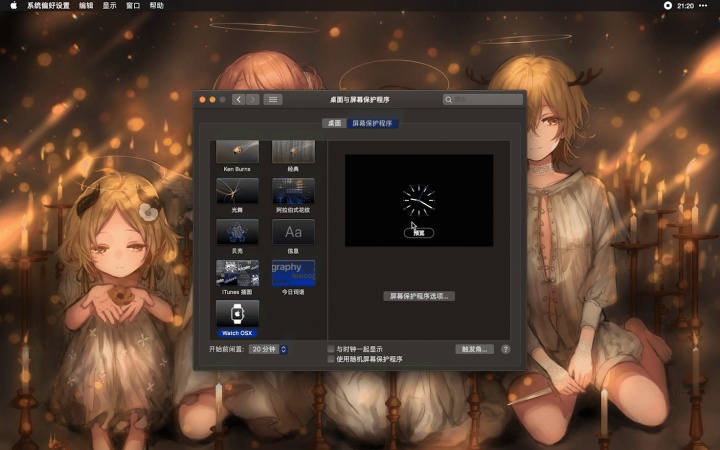Image resolution: width=720 pixels, height=450 pixels.
Task: Click the help question mark button
Action: pos(506,349)
